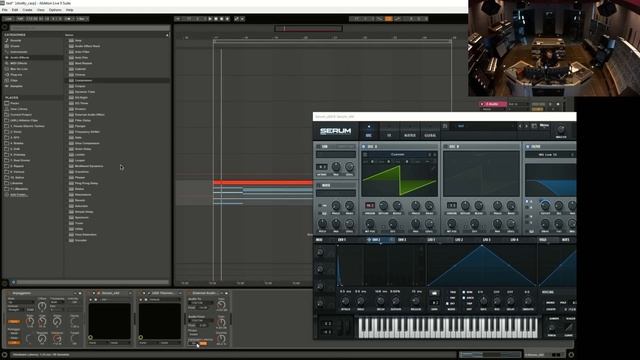Select Drums category in browser
640x360 pixels.
pyautogui.click(x=15, y=46)
